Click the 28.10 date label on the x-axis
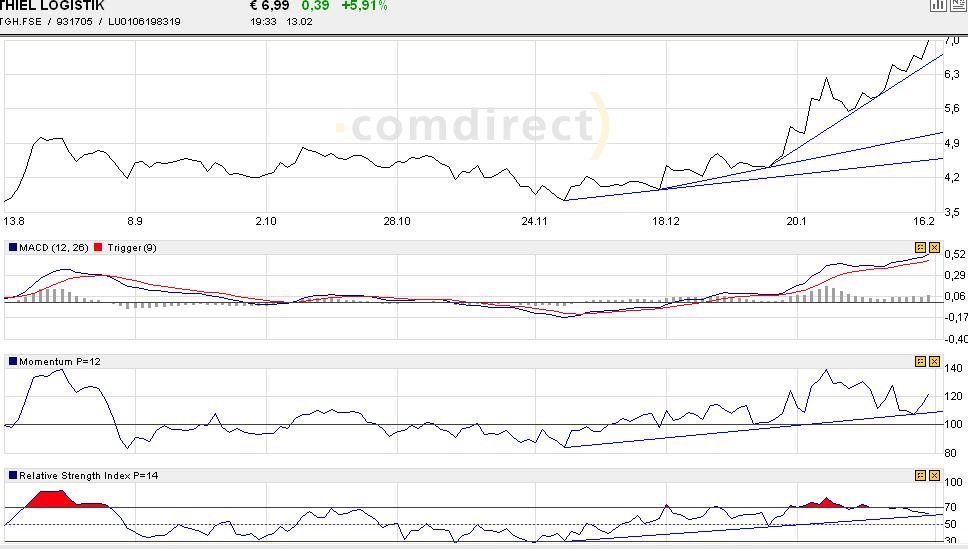 [396, 221]
